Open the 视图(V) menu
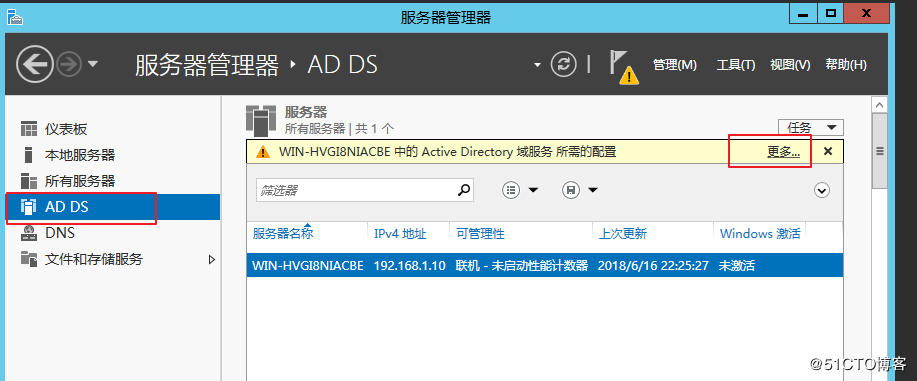The height and width of the screenshot is (381, 917). pos(790,65)
